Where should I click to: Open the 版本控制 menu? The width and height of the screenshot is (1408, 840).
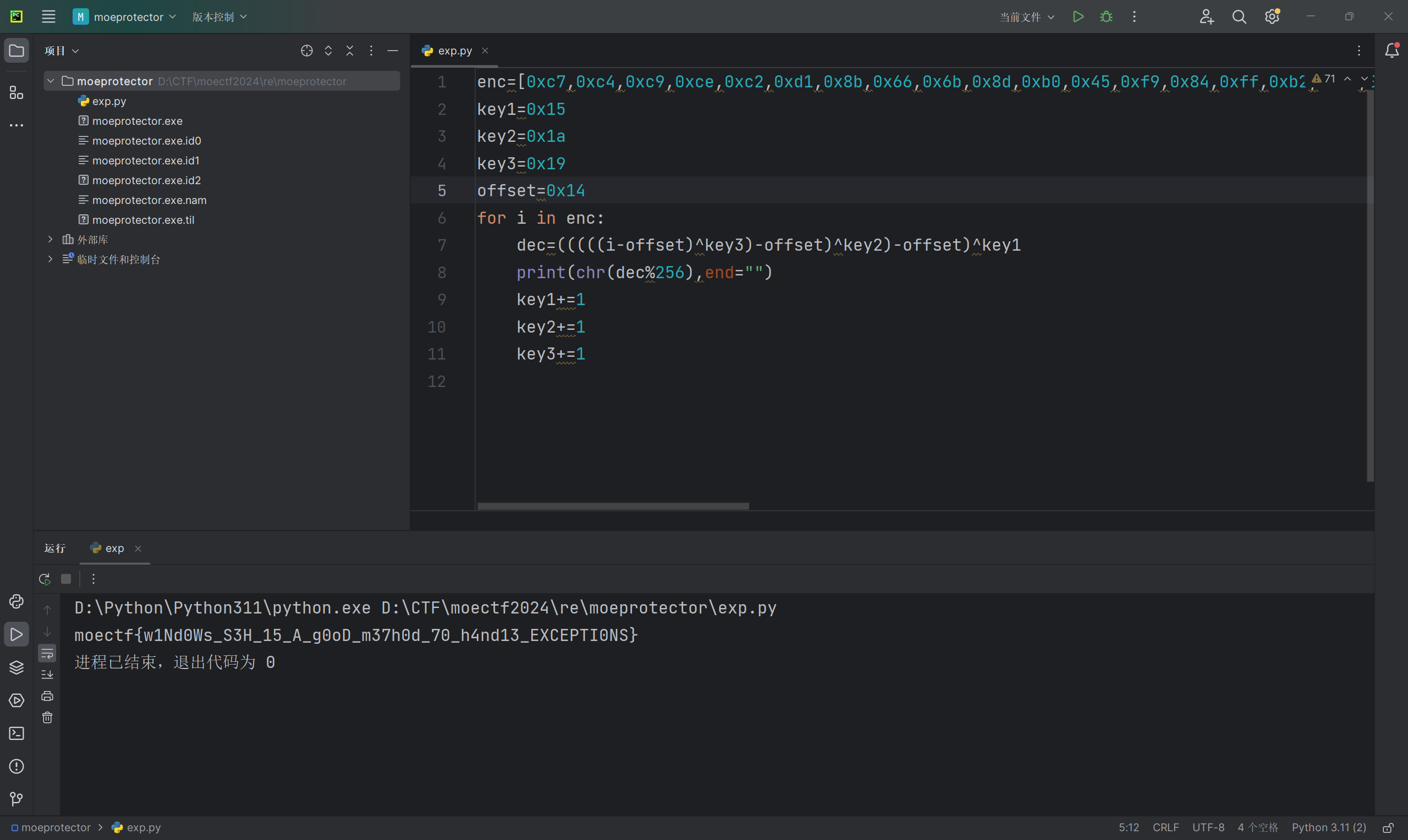(x=219, y=17)
